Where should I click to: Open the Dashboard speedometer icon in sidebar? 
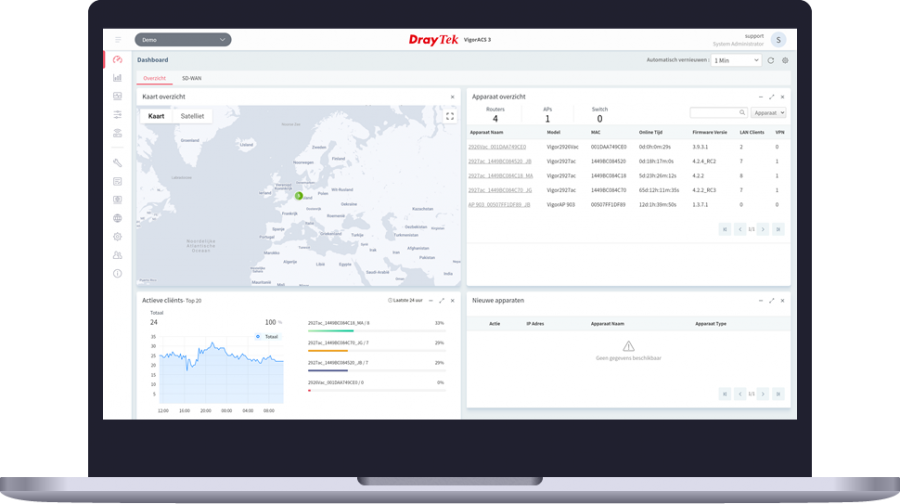coord(118,60)
